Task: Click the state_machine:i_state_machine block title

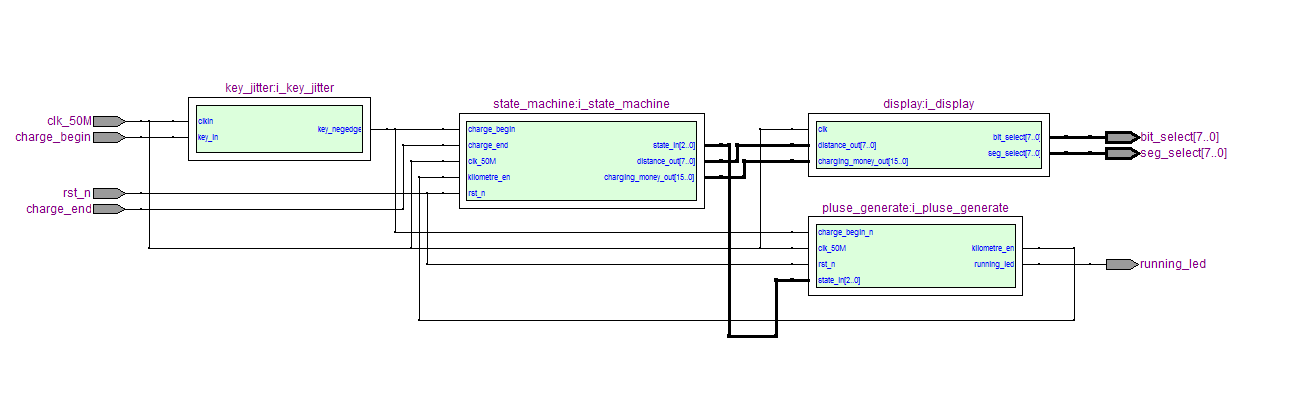Action: (x=581, y=103)
